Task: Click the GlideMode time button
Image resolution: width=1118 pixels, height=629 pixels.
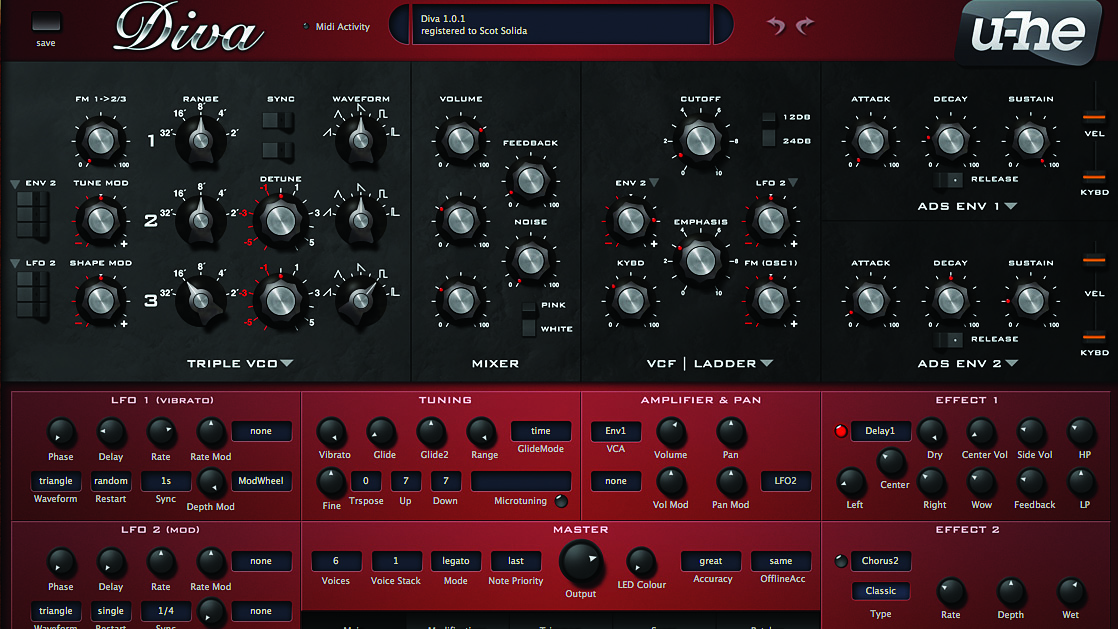Action: pyautogui.click(x=540, y=431)
